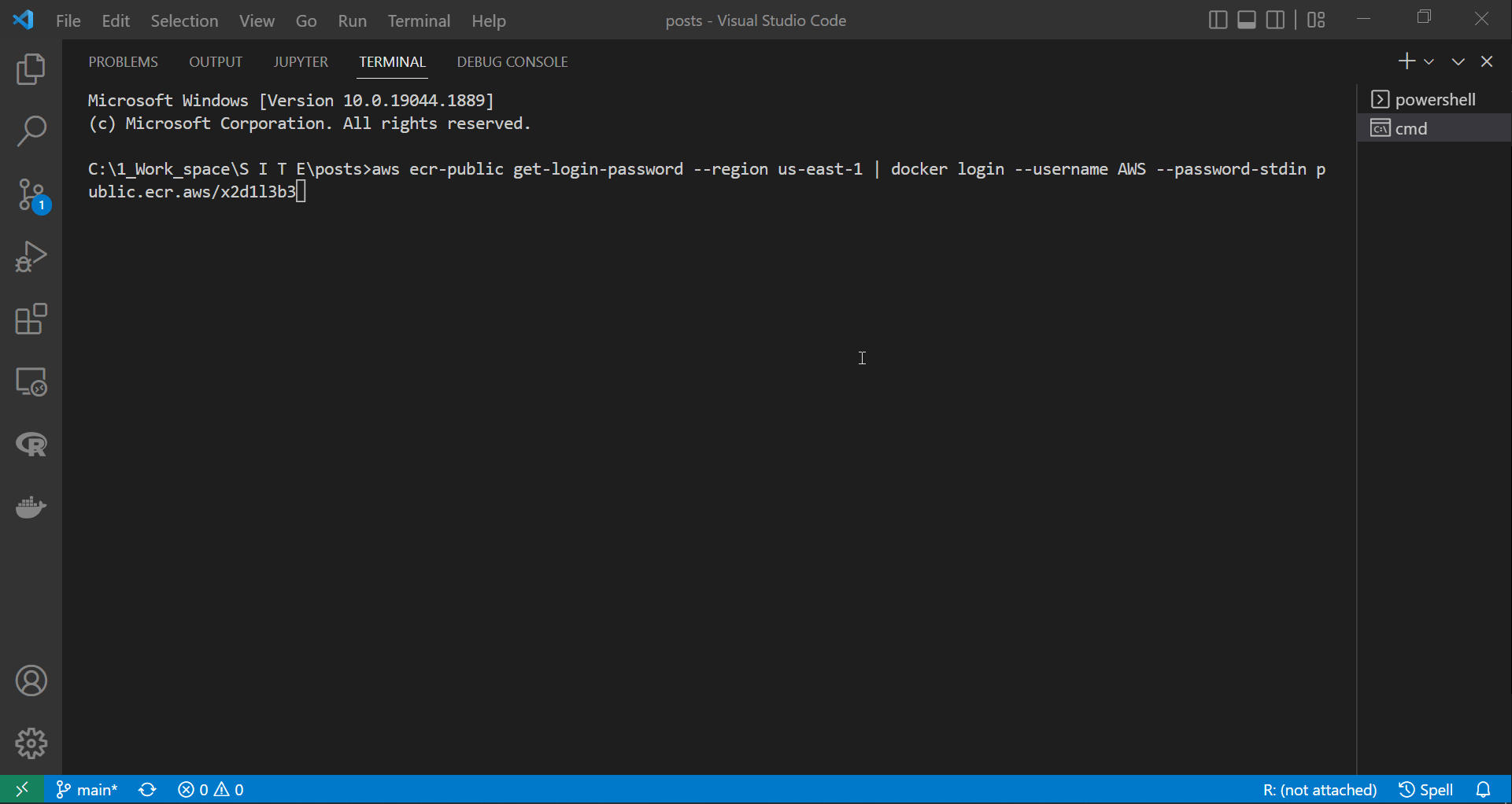Open notifications from the bell icon
Screen dimensions: 1512x804
pyautogui.click(x=1484, y=789)
